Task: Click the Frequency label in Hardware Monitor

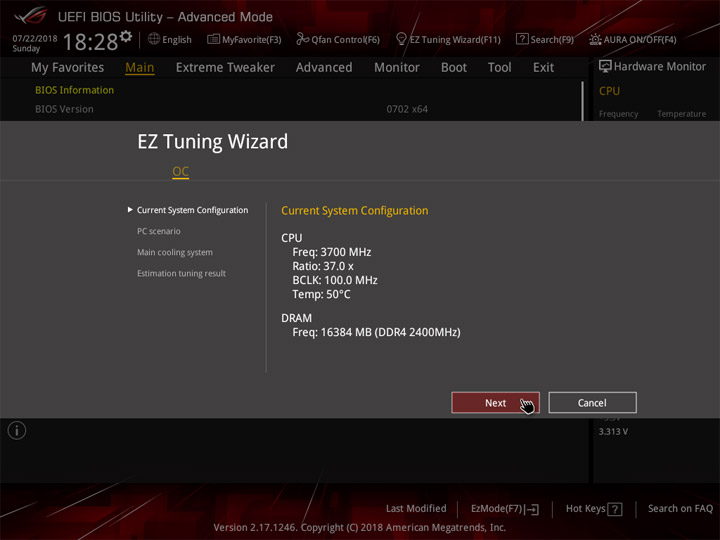Action: (x=619, y=114)
